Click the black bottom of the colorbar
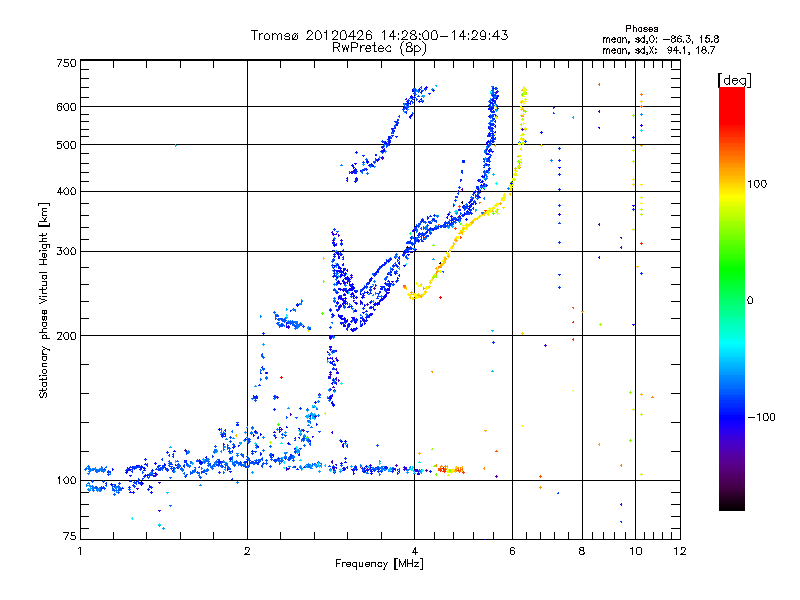Viewport: 800px width, 600px height. point(732,503)
